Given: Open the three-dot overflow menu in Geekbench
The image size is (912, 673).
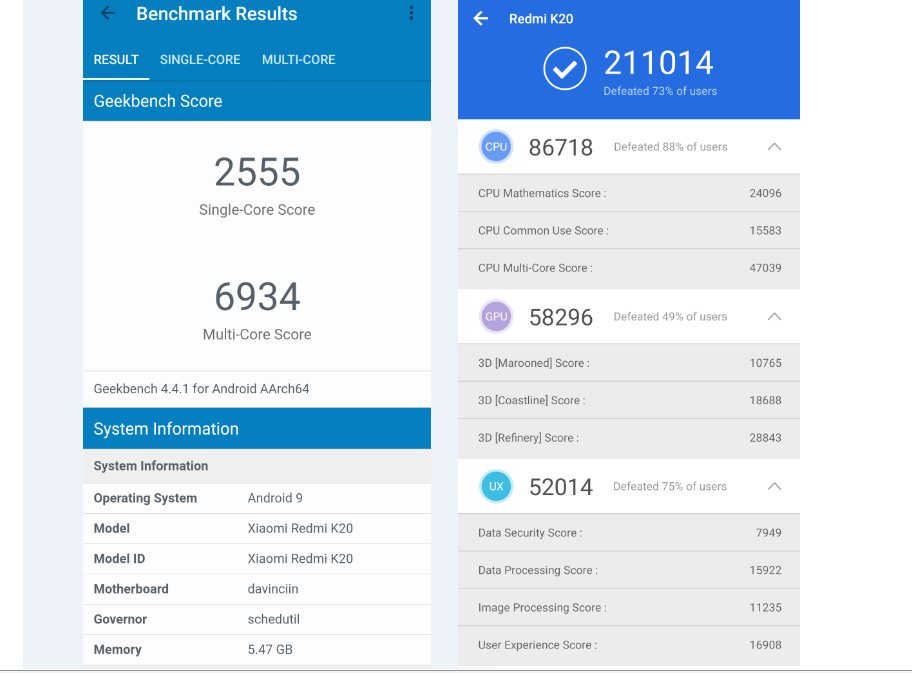Looking at the screenshot, I should tap(411, 13).
